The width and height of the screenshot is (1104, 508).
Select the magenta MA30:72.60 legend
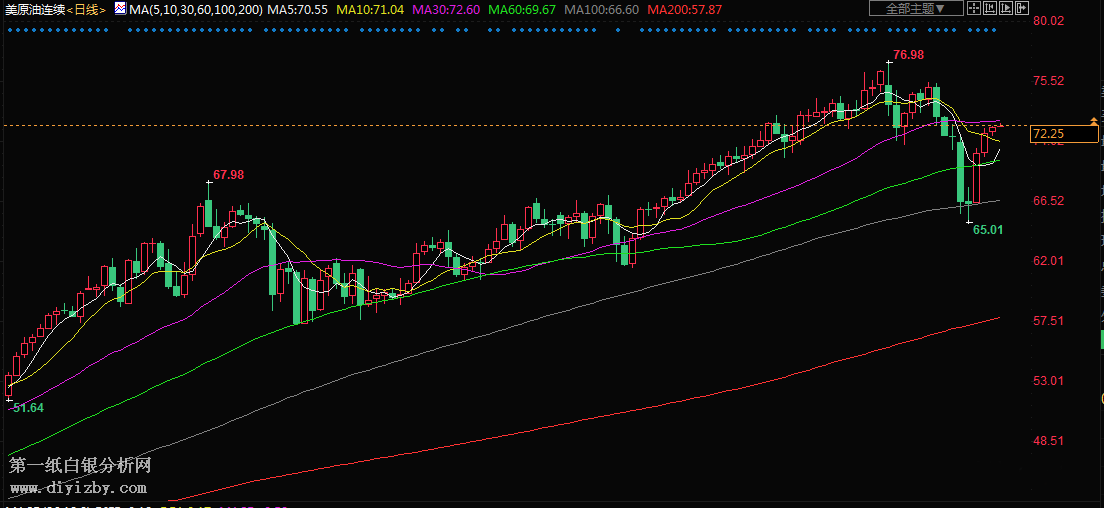tap(445, 9)
